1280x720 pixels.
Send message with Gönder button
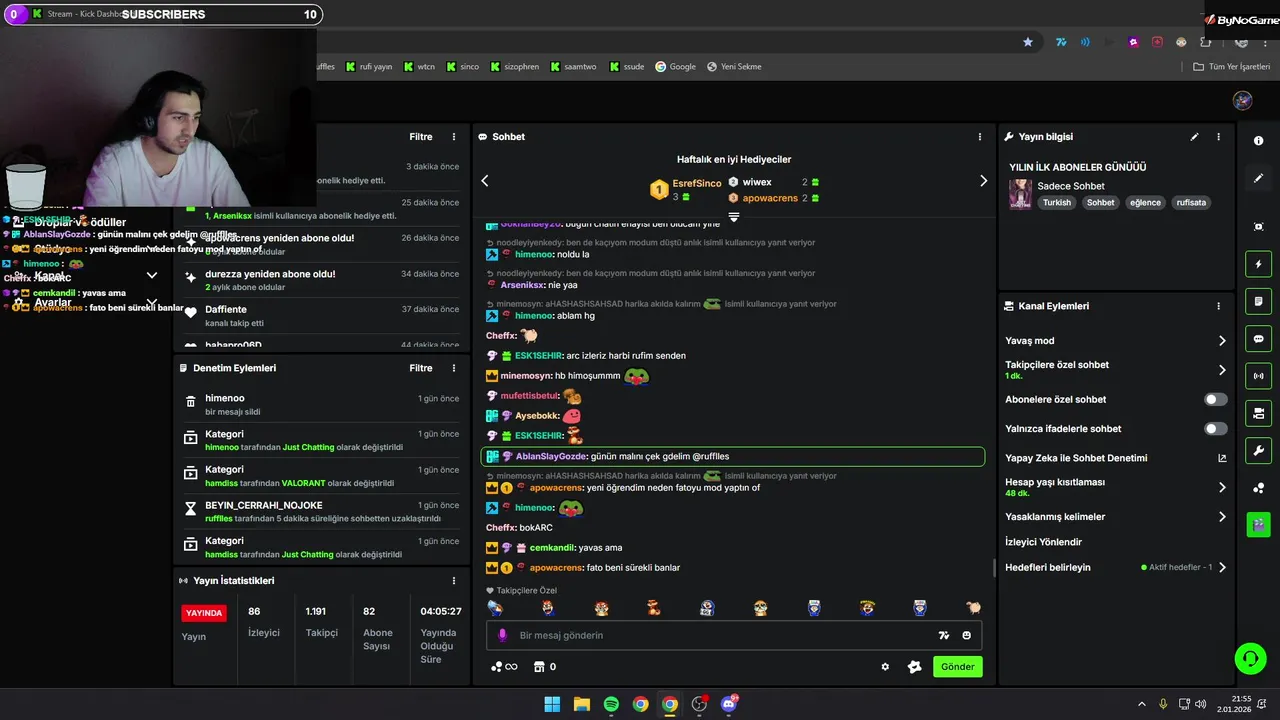click(x=957, y=667)
